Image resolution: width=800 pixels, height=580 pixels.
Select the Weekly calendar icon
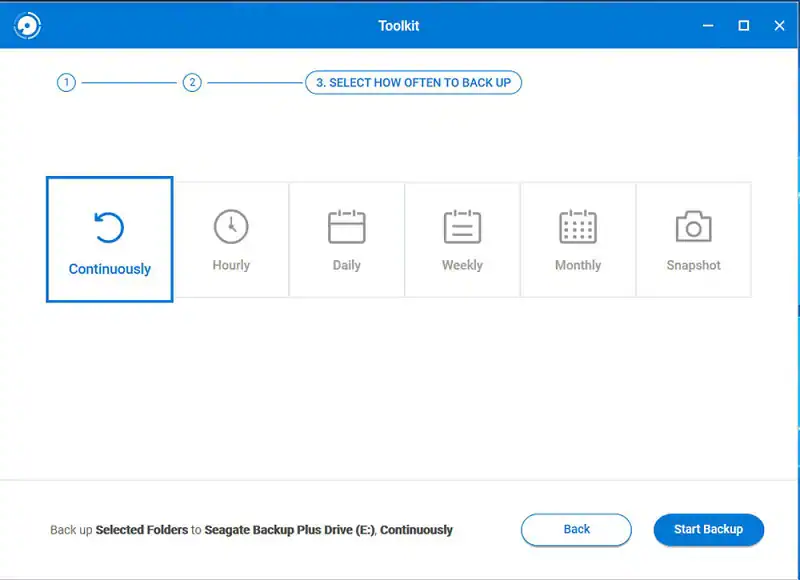(x=462, y=227)
